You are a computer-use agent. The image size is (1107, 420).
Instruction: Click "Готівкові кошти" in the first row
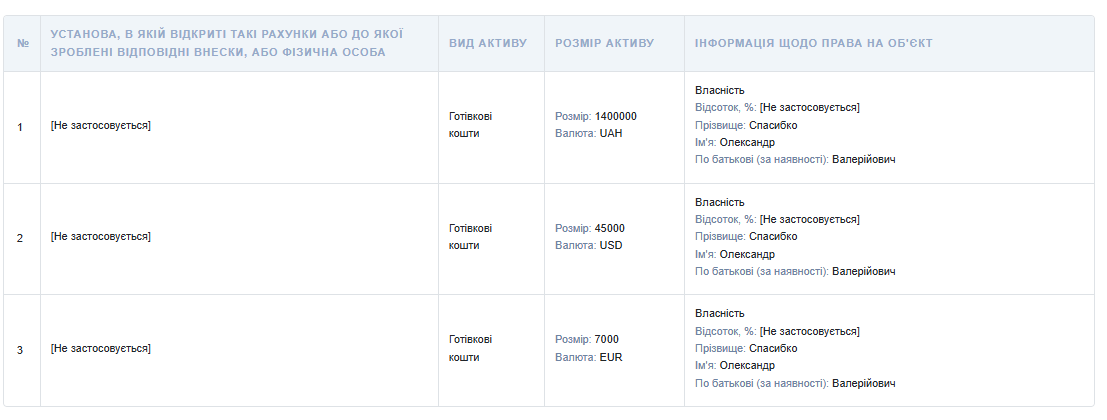click(x=470, y=125)
